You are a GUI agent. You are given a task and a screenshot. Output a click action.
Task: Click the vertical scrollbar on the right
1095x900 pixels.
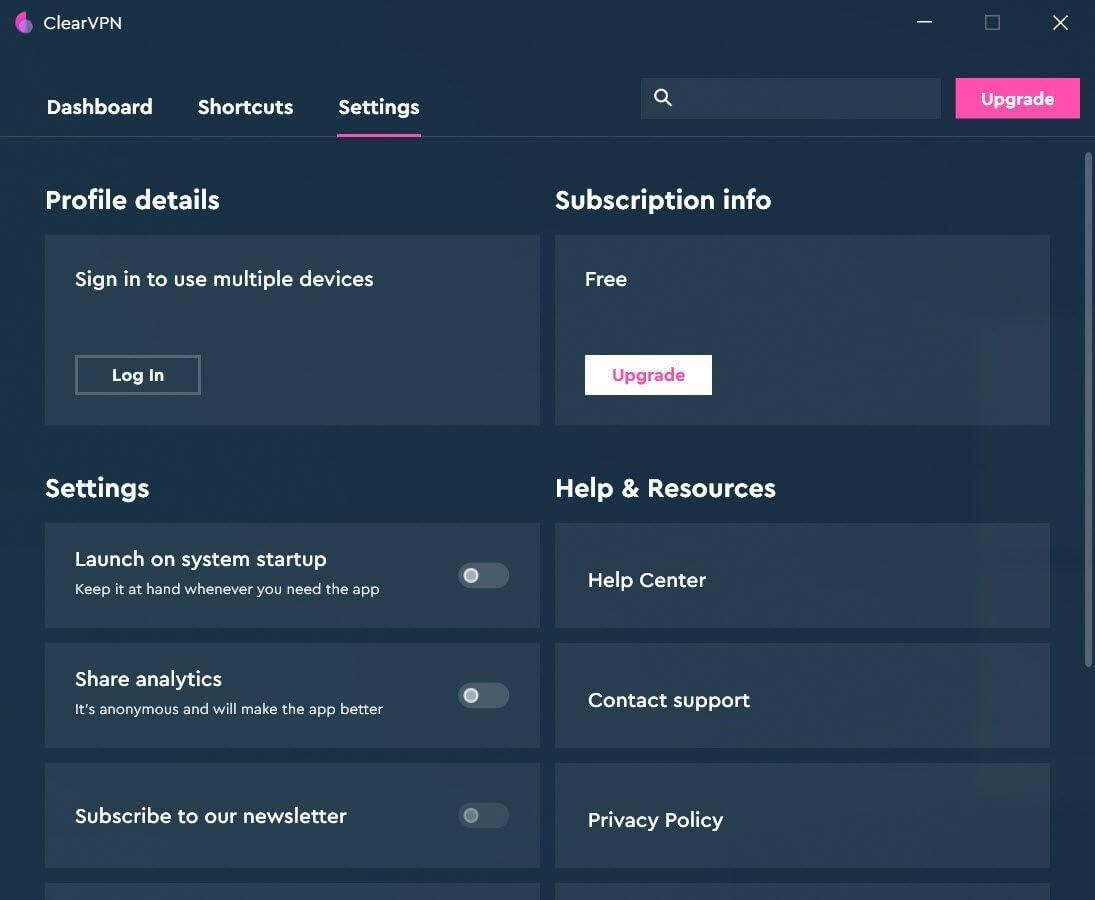pos(1088,408)
